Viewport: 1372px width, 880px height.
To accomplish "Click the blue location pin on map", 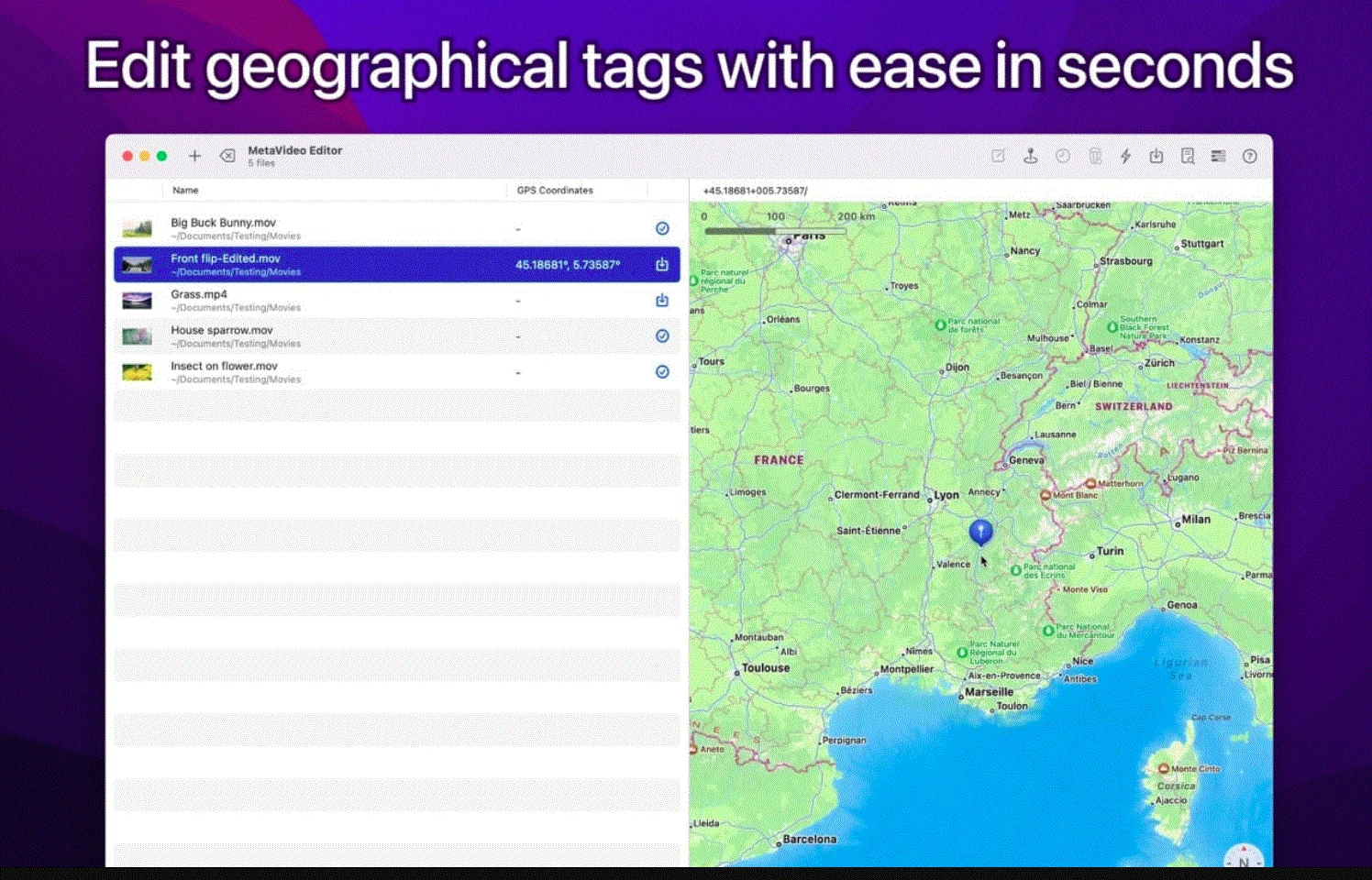I will 980,532.
